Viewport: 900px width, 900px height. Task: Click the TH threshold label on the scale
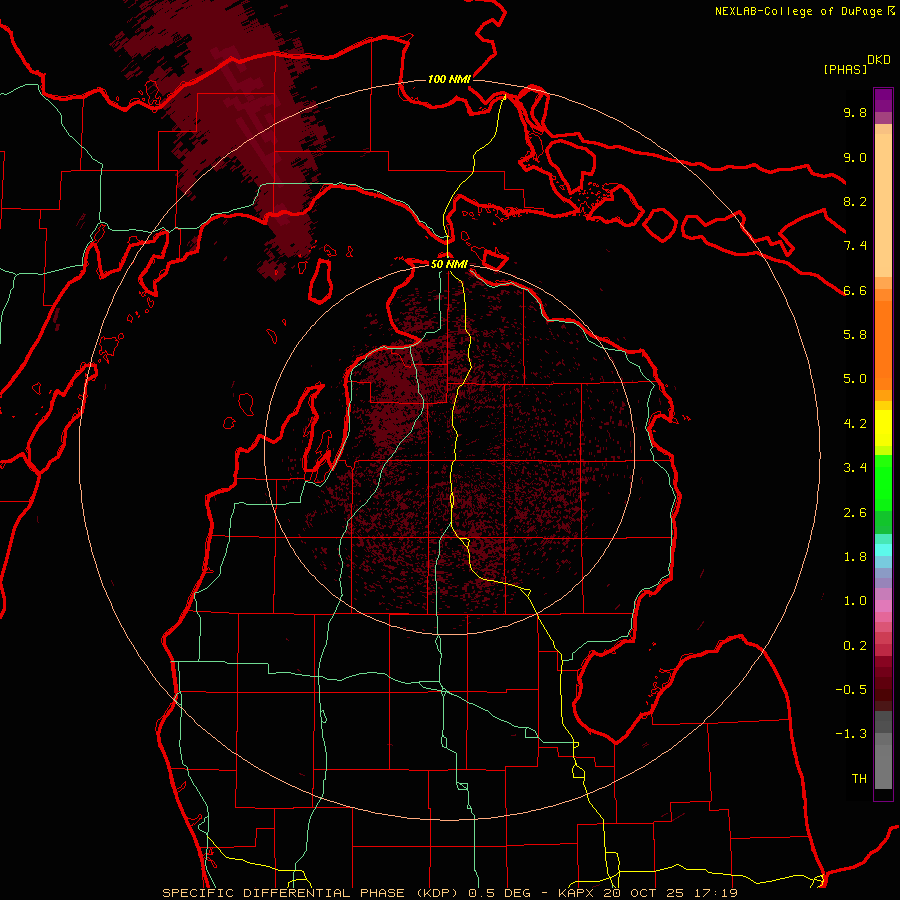[859, 779]
